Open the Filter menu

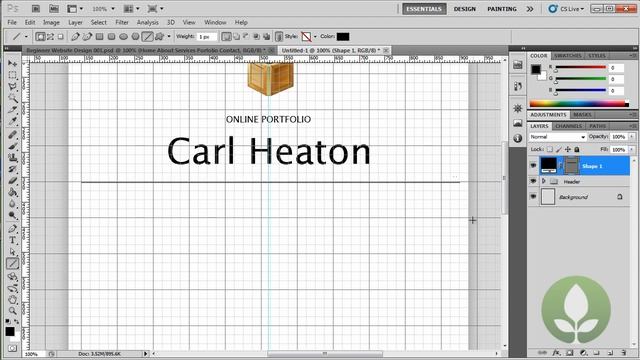[122, 22]
